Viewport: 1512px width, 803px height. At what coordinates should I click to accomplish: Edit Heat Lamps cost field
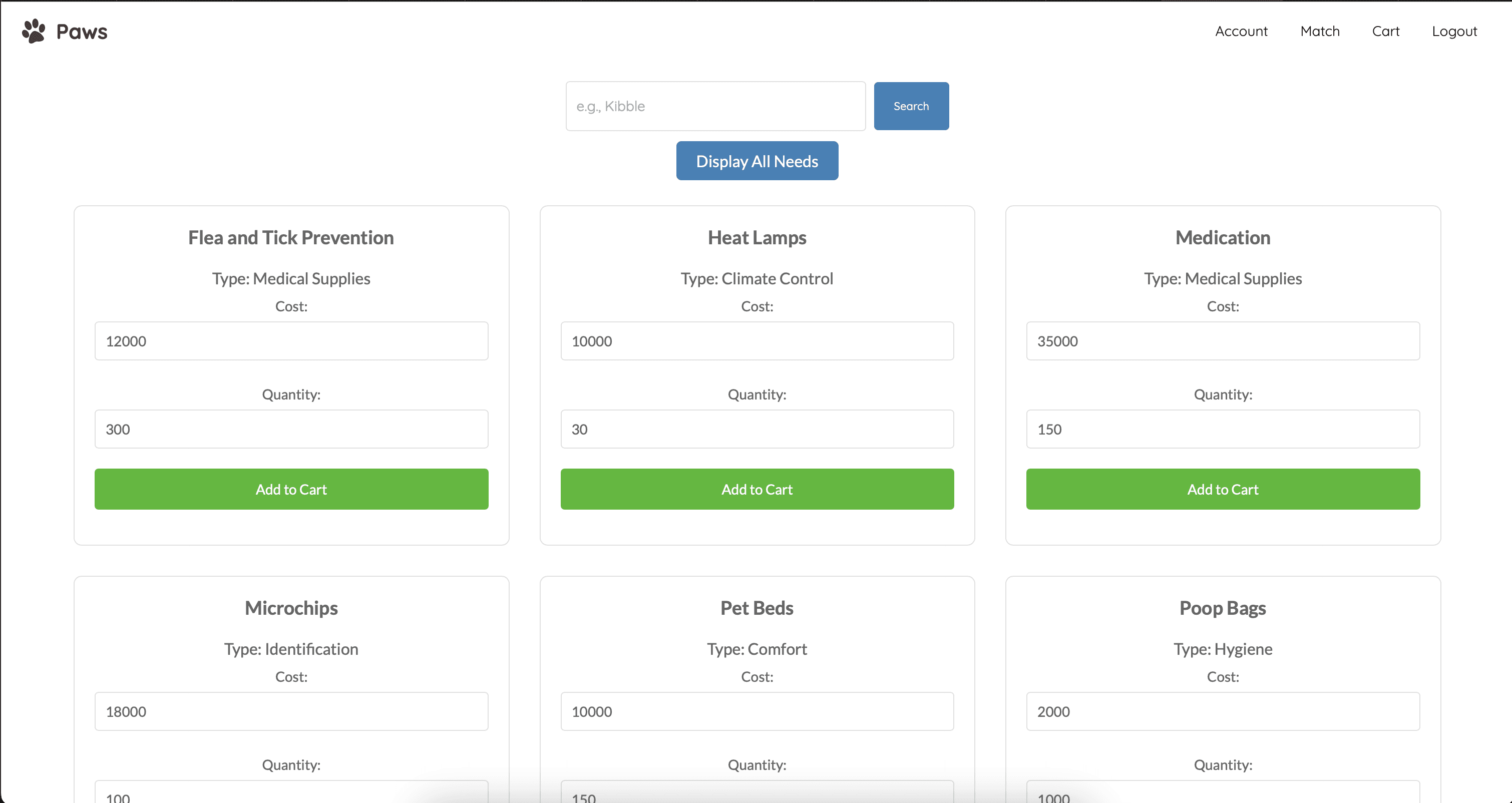coord(757,341)
